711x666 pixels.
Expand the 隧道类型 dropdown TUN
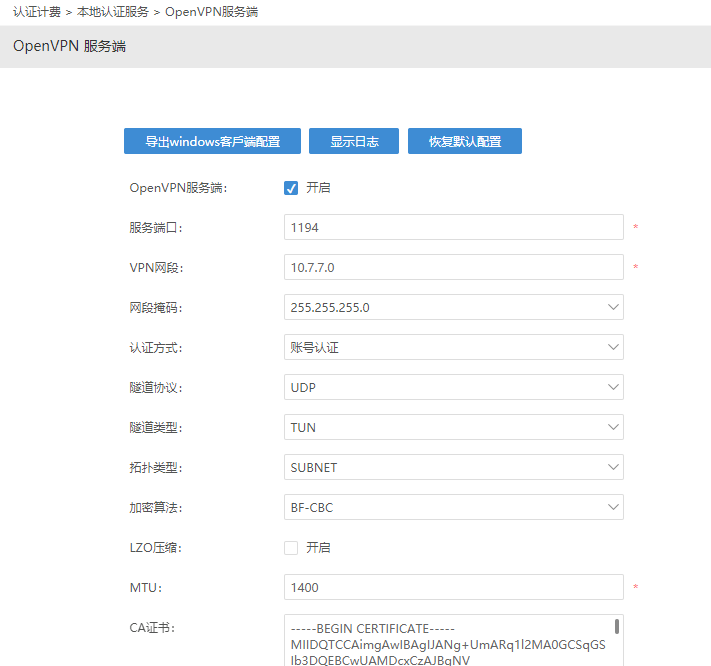454,427
